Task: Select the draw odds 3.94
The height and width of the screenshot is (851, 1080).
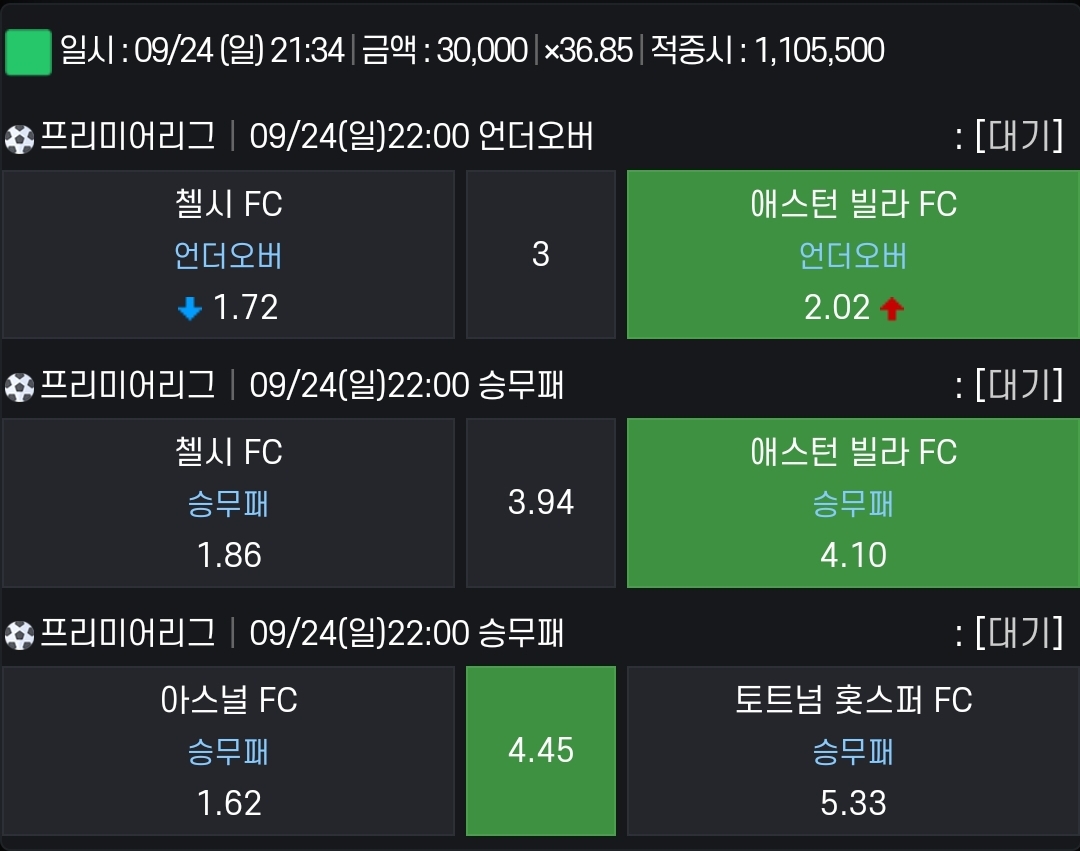Action: (541, 503)
